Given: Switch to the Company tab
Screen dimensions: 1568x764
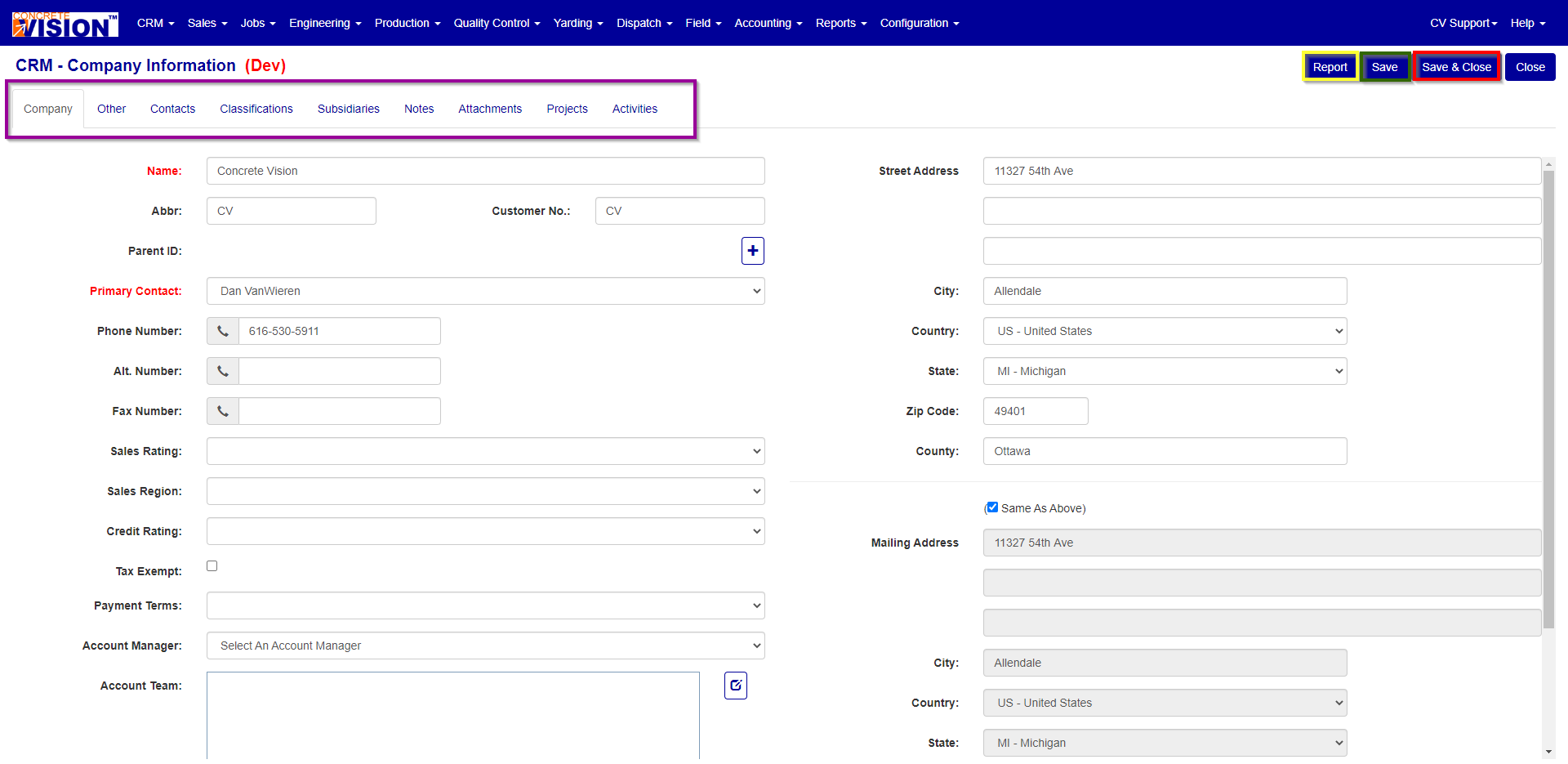Looking at the screenshot, I should pyautogui.click(x=48, y=109).
